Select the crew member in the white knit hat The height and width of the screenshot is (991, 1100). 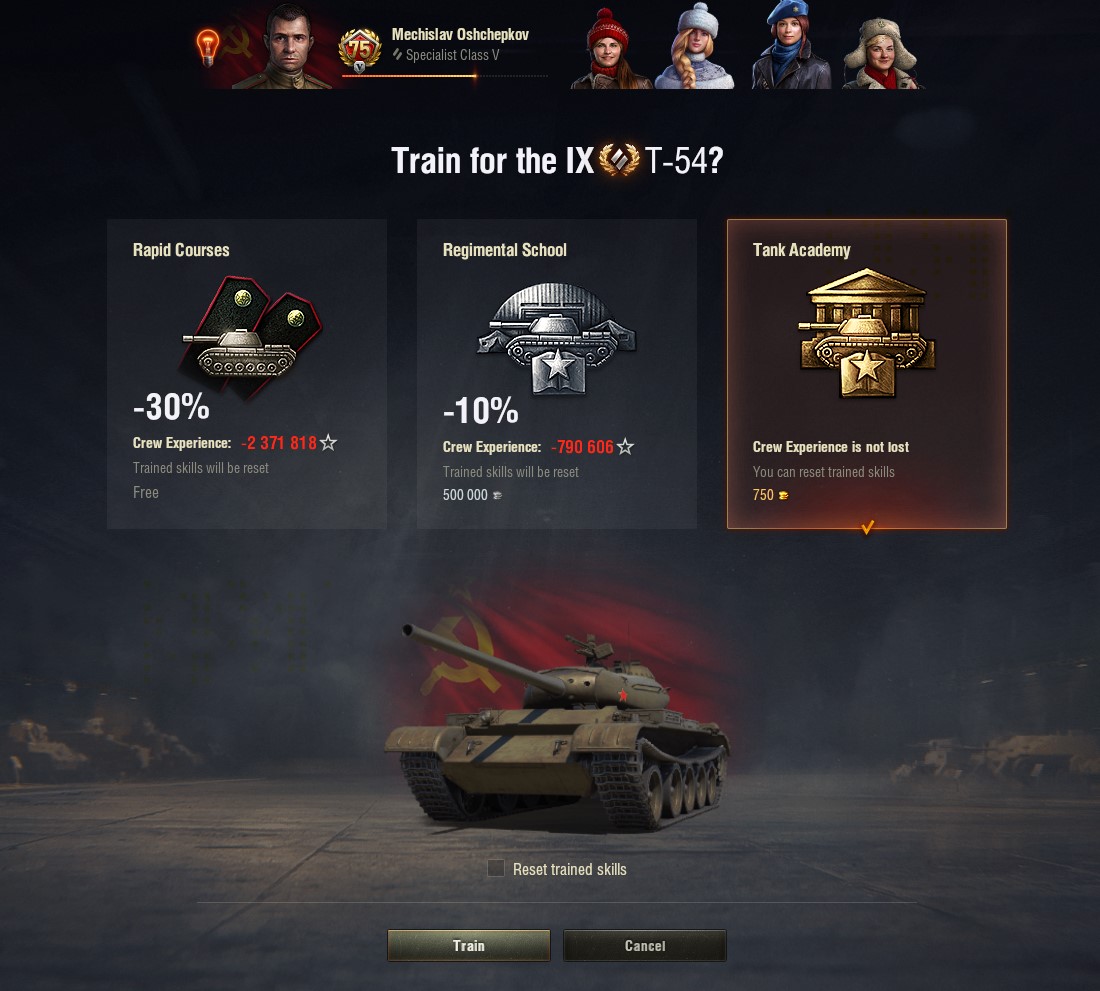pos(695,46)
